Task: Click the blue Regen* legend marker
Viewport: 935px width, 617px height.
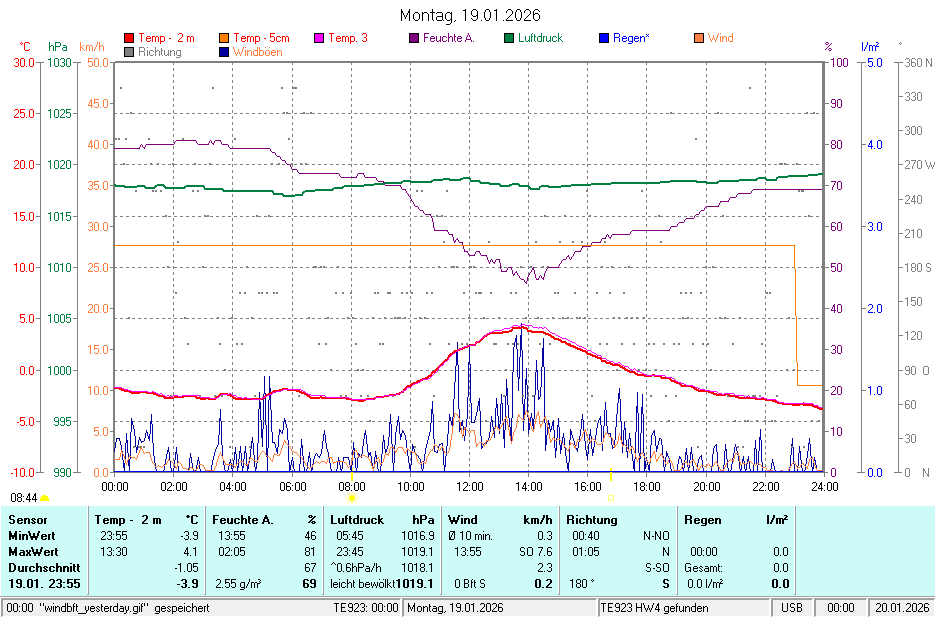Action: (x=604, y=38)
